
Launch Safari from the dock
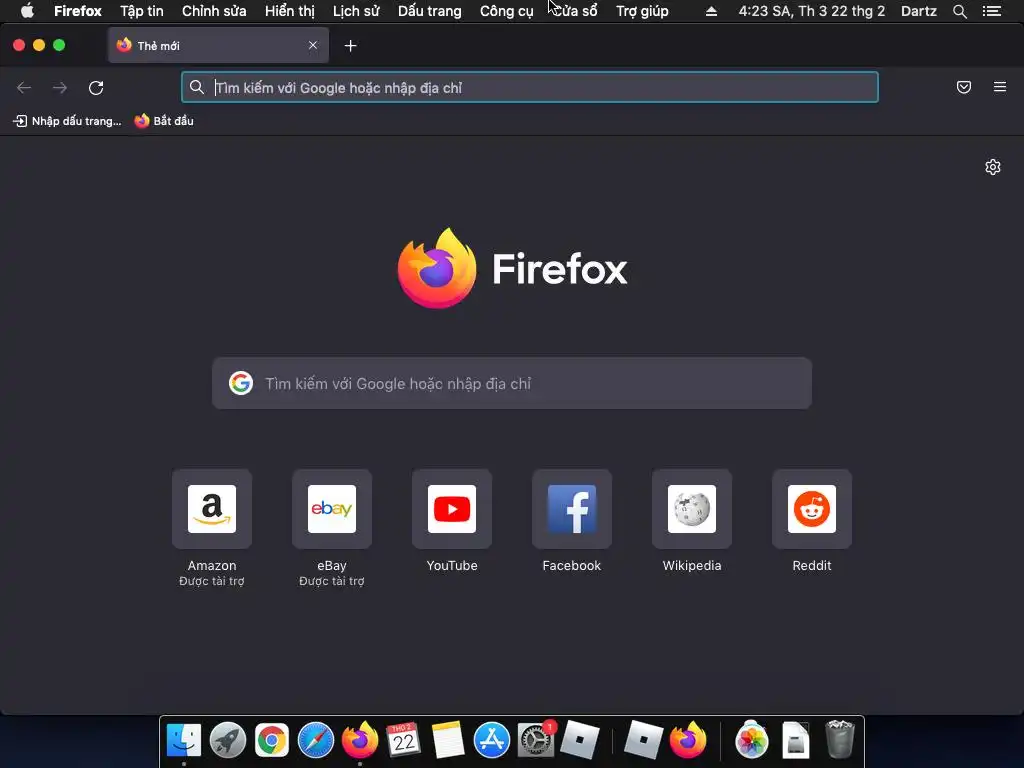pos(315,740)
